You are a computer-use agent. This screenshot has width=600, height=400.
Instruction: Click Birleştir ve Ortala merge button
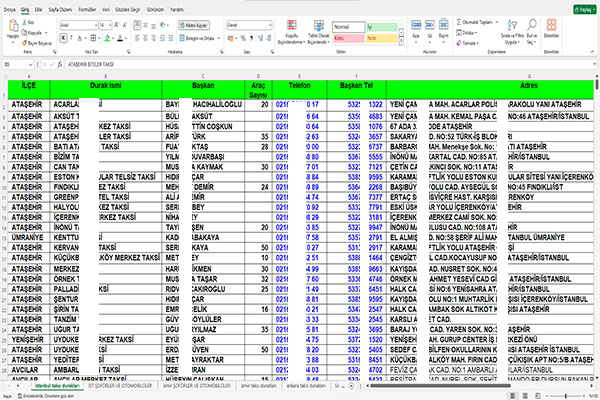tap(197, 38)
